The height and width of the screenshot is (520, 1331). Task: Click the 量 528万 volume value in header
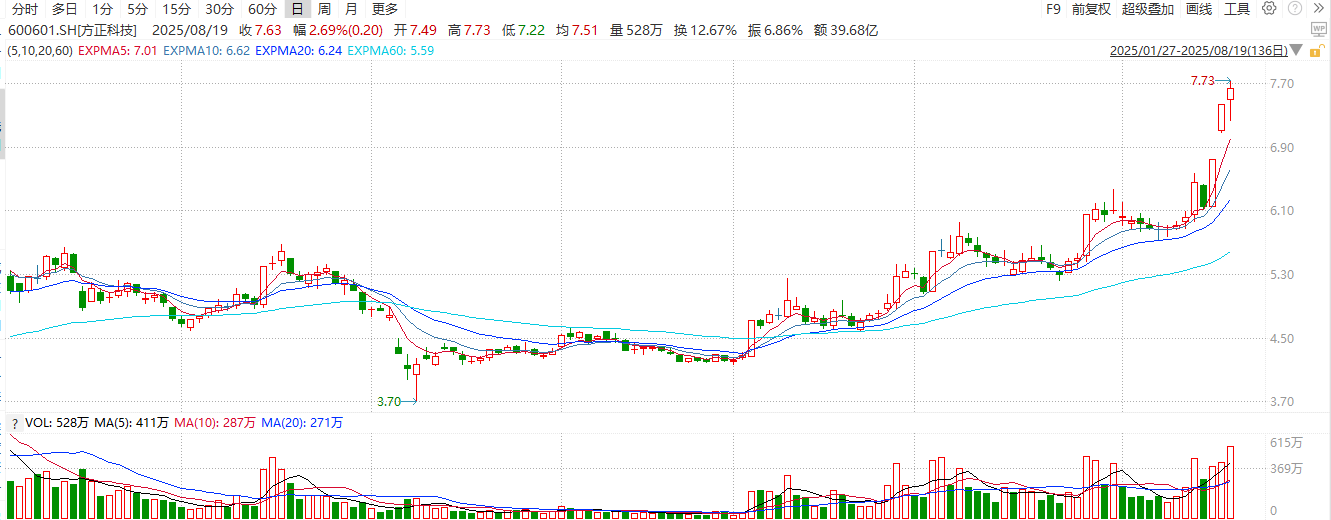click(635, 30)
